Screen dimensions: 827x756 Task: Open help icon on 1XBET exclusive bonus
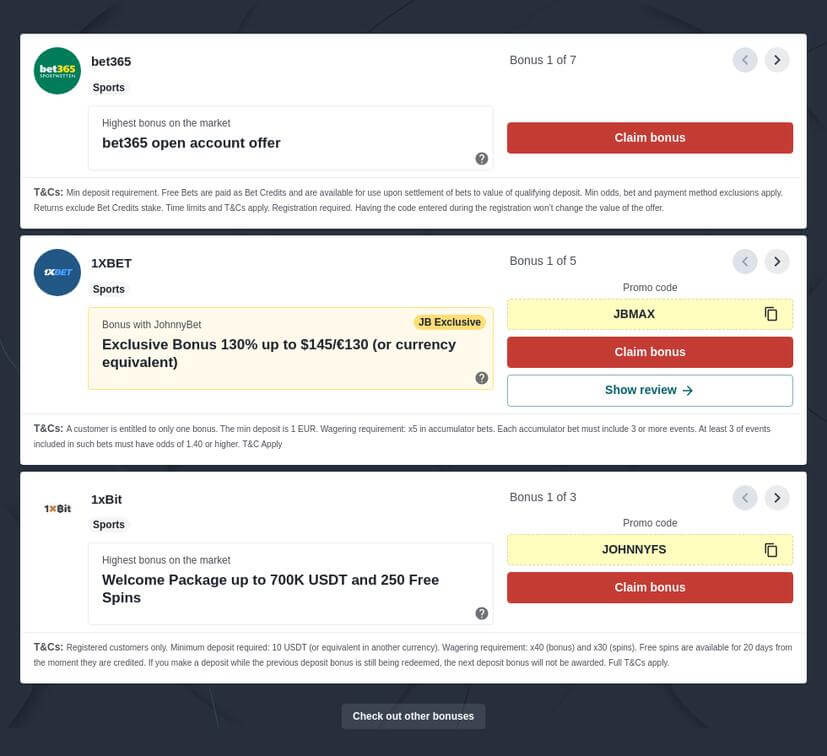[482, 378]
